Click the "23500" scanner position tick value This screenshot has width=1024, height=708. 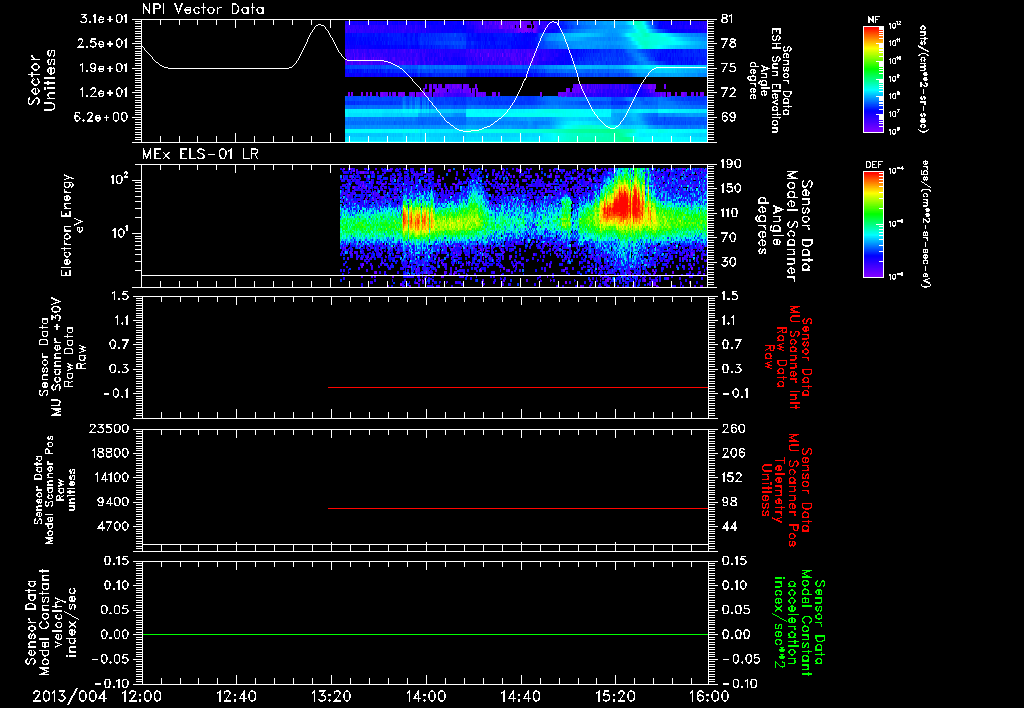108,428
